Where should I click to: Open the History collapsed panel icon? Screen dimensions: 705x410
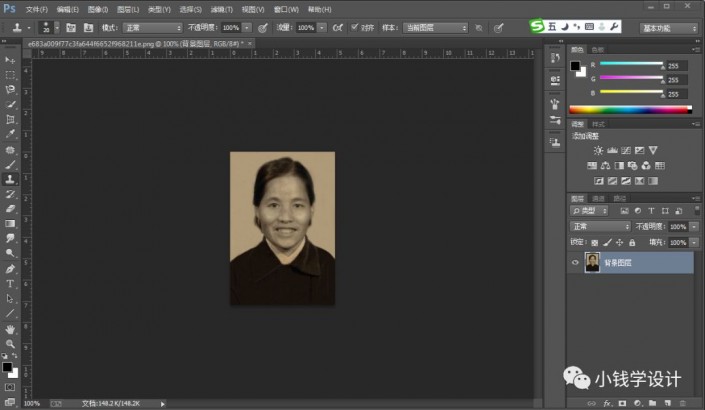point(555,58)
